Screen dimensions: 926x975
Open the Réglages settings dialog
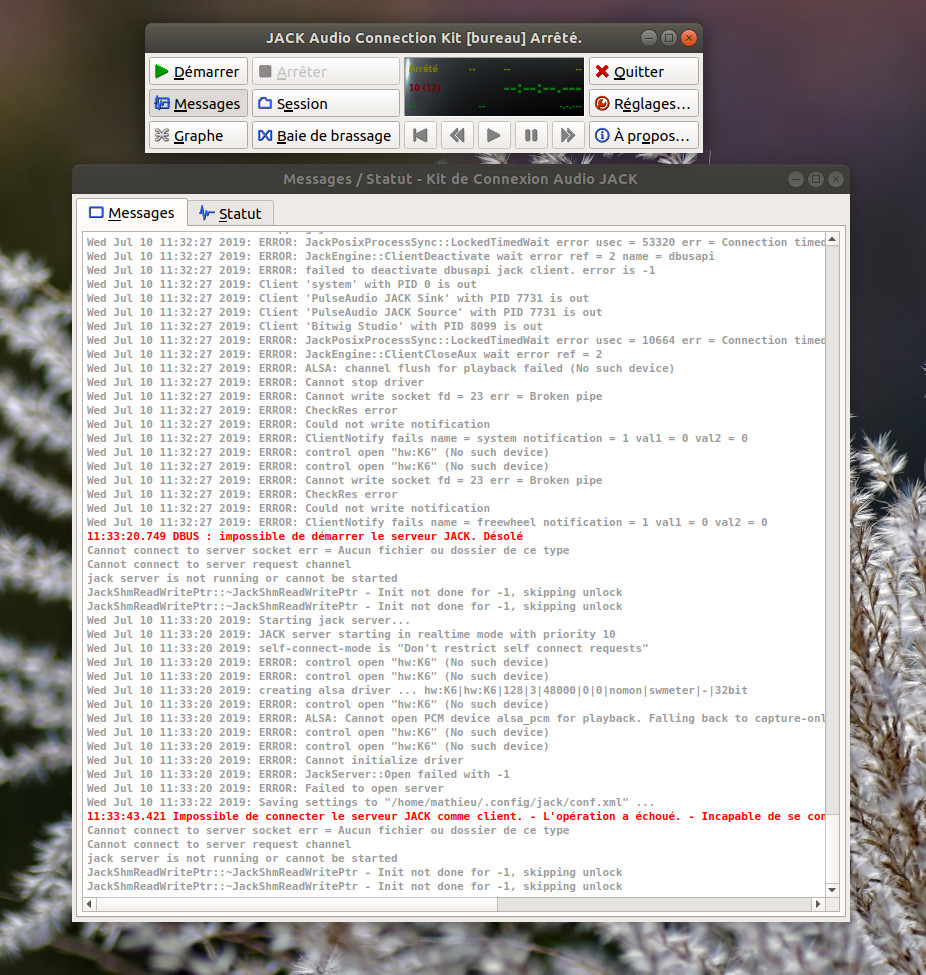click(643, 103)
